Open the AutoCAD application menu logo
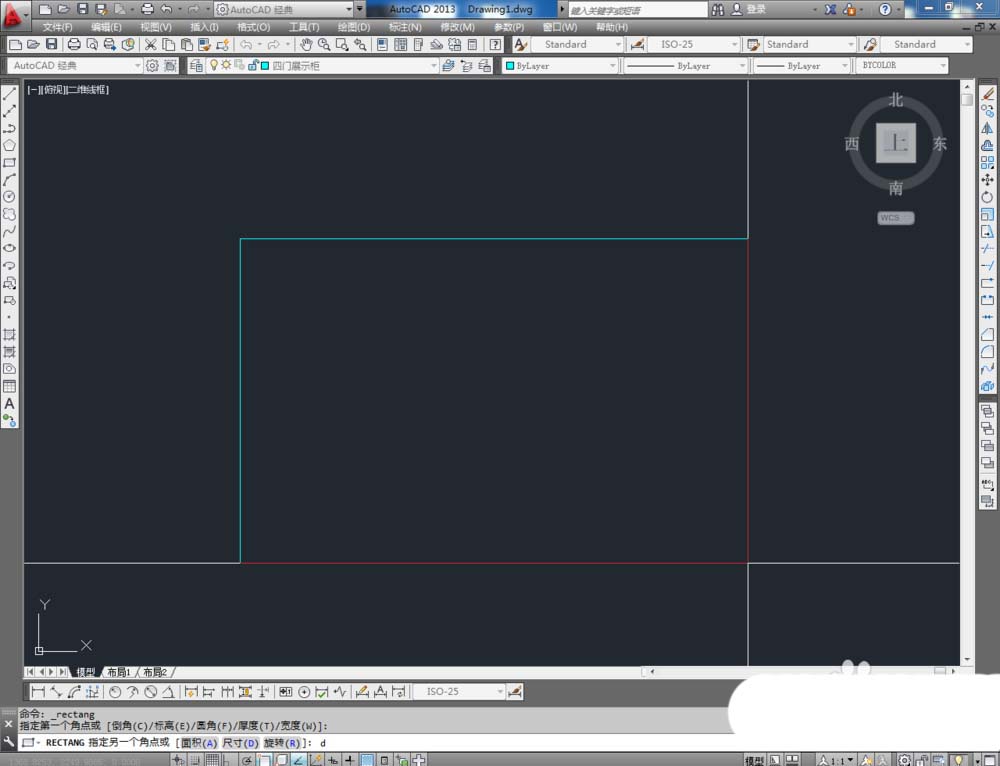 13,14
